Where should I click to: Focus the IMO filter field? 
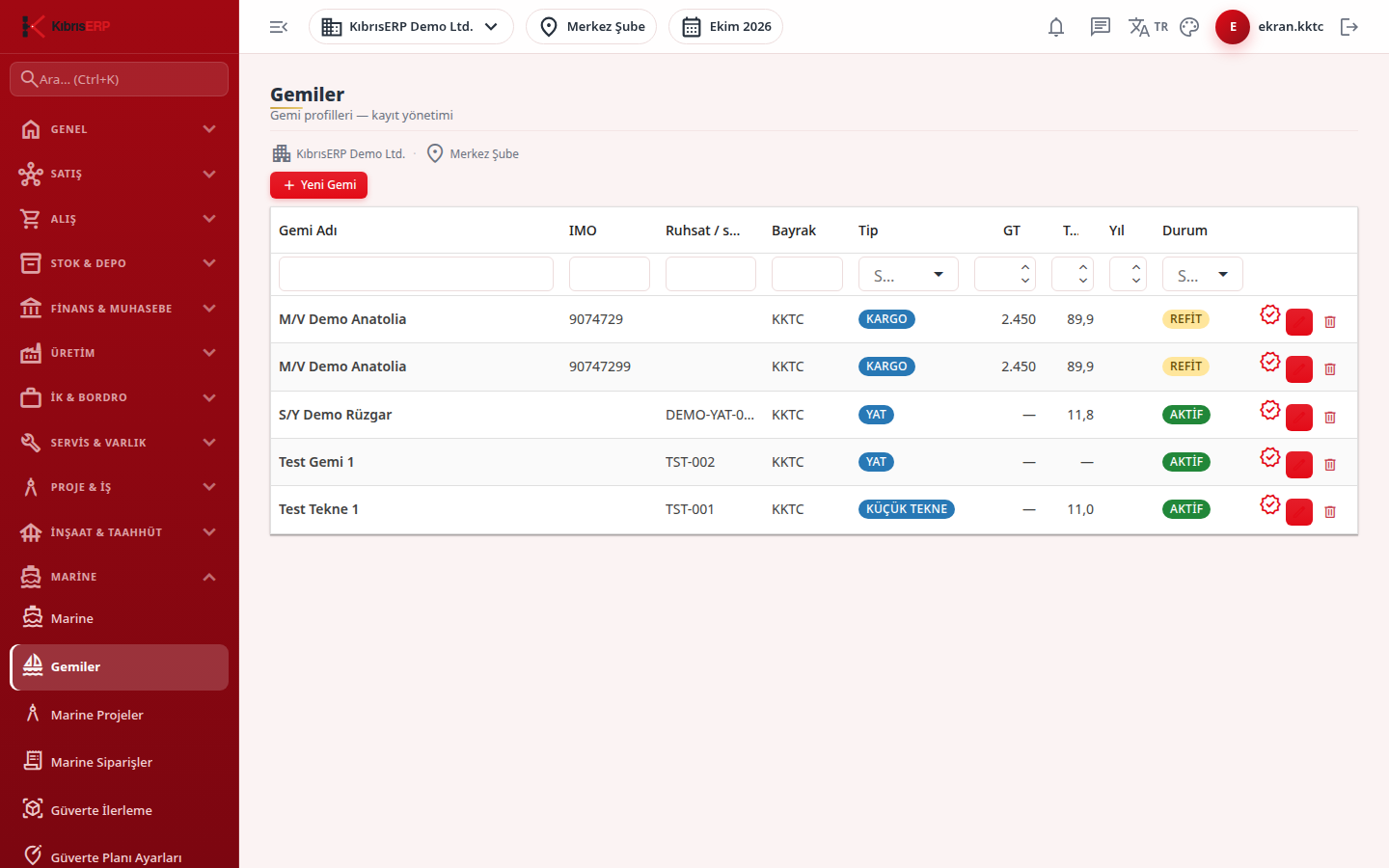tap(610, 274)
